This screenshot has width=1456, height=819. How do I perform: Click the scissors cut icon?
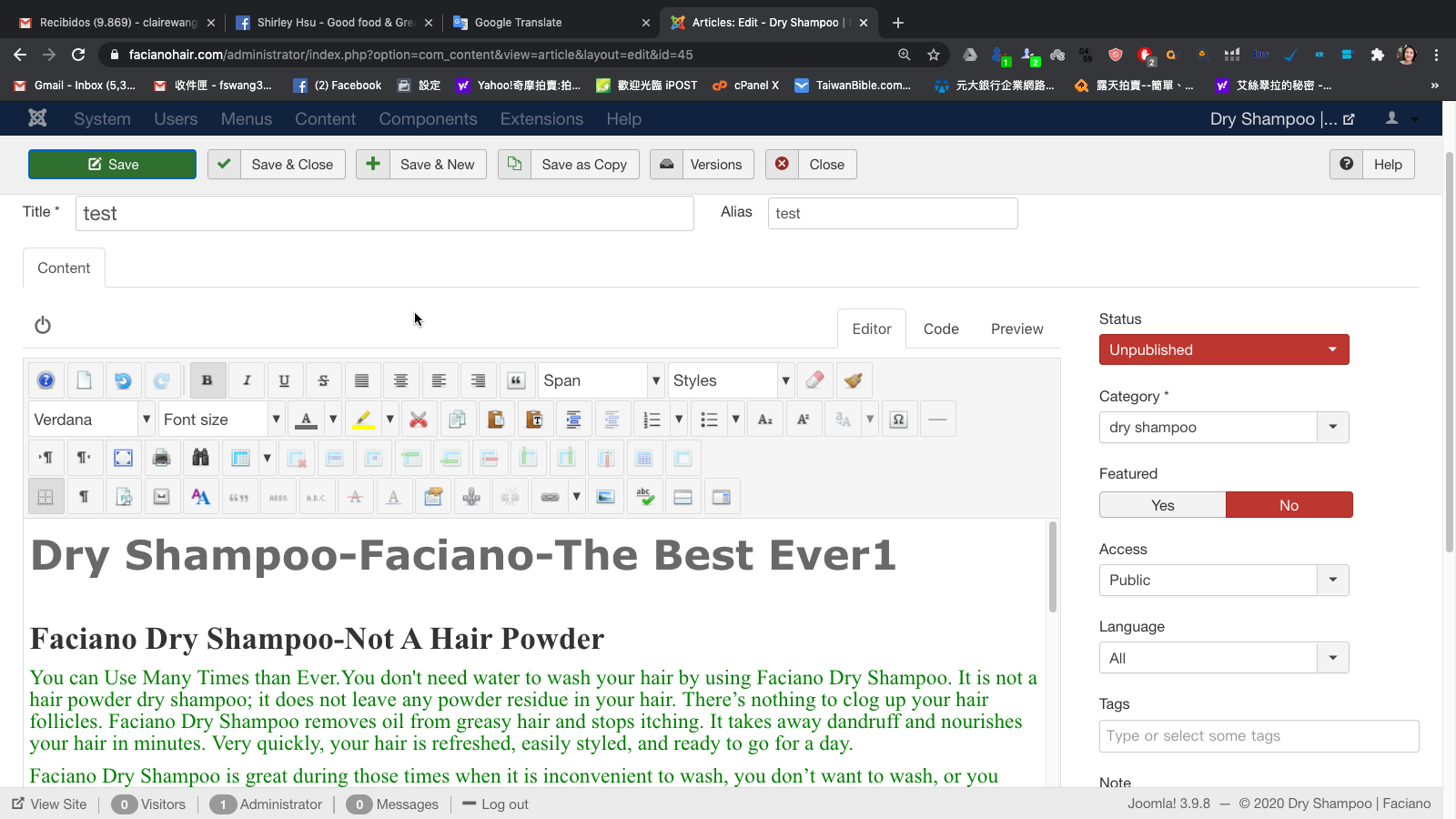coord(419,420)
